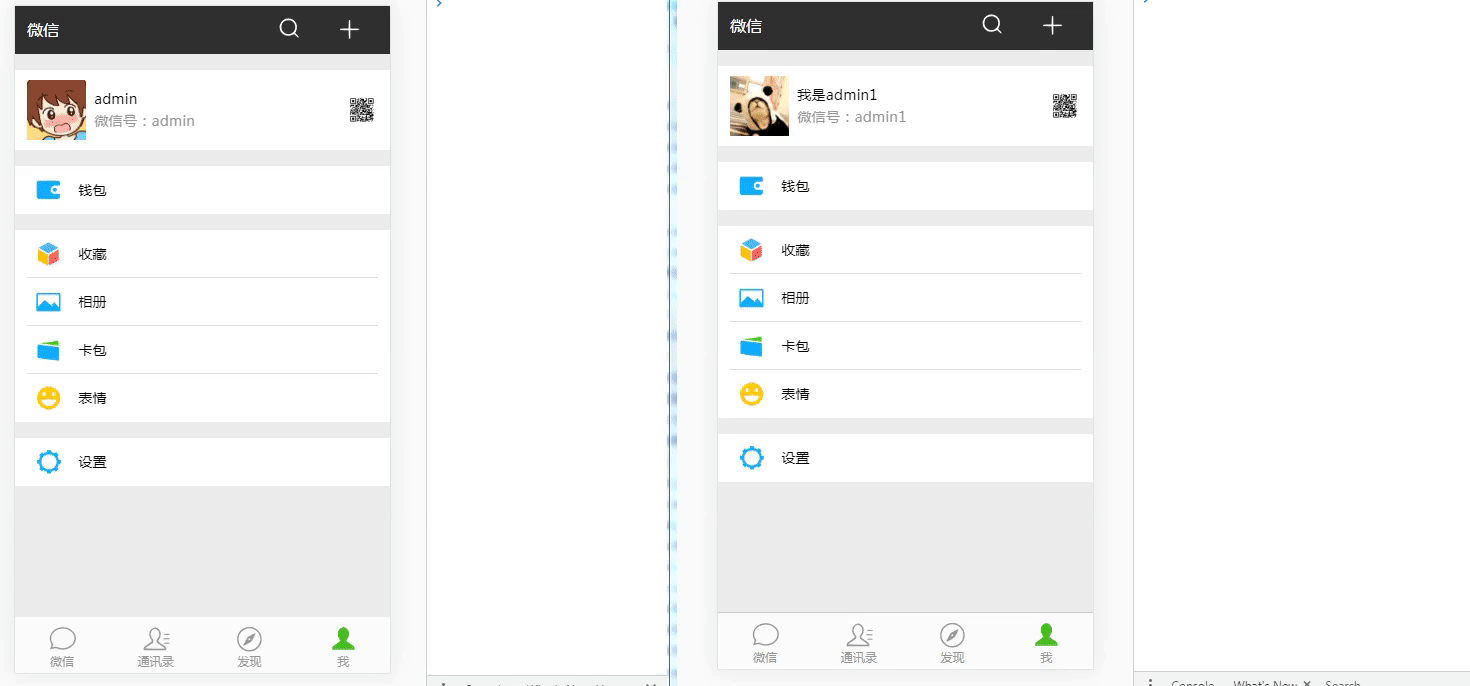
Task: Select 我 profile tab in admin window
Action: click(343, 646)
